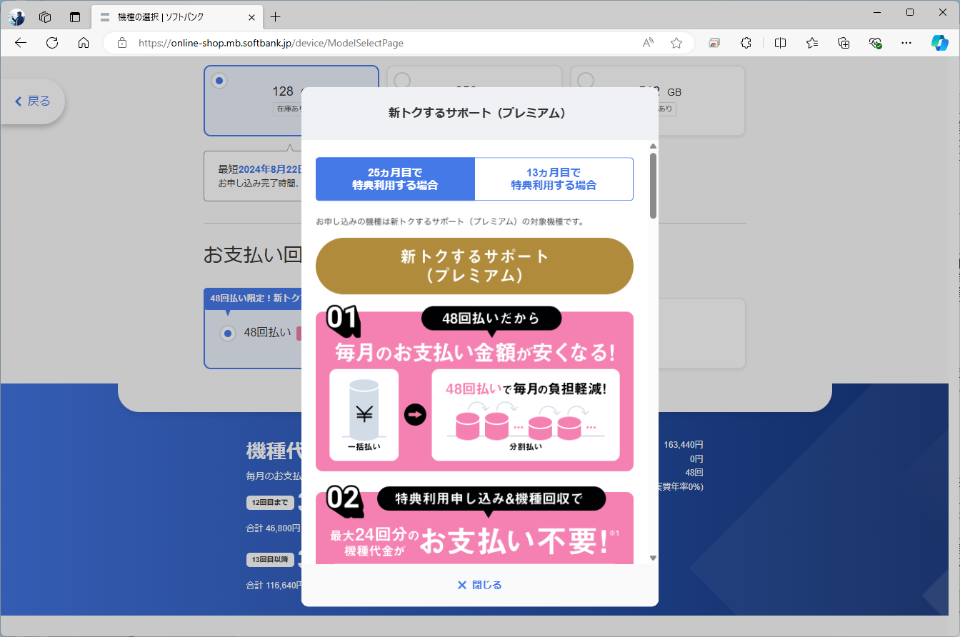Open the Extensions icon in the toolbar
Image resolution: width=960 pixels, height=637 pixels.
coord(746,43)
